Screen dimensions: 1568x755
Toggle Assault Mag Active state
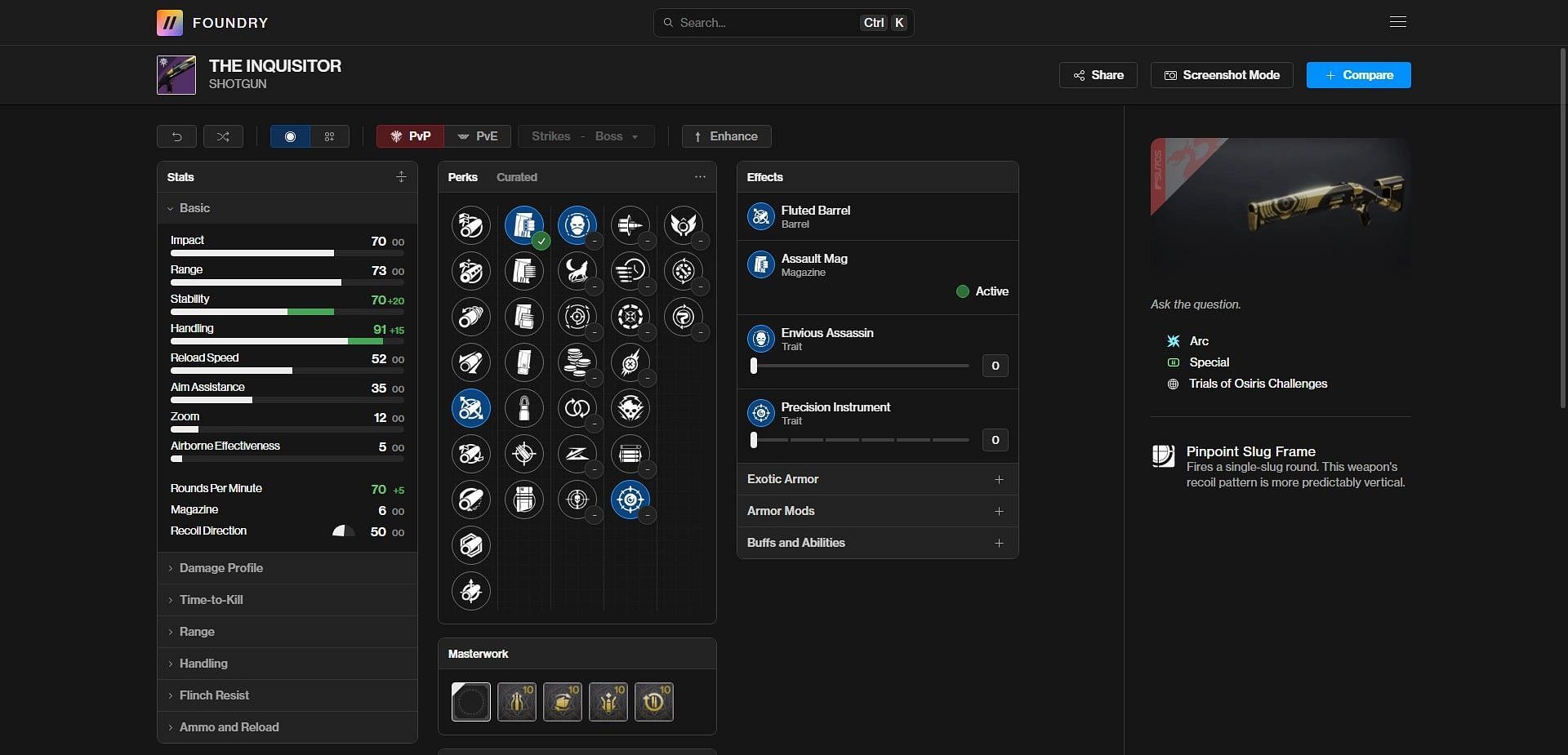tap(982, 291)
